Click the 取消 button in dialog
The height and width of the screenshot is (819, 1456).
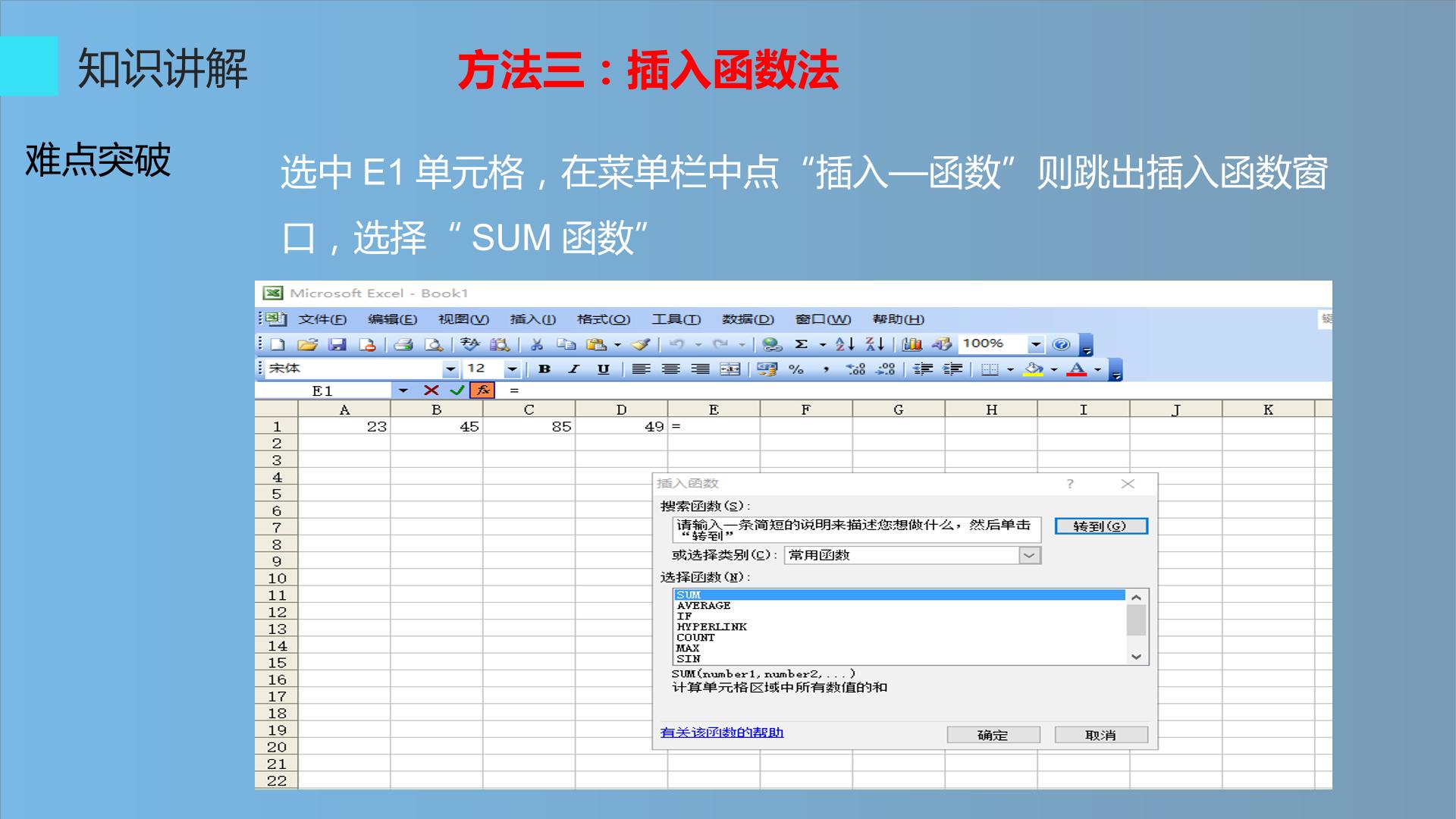[x=1101, y=735]
